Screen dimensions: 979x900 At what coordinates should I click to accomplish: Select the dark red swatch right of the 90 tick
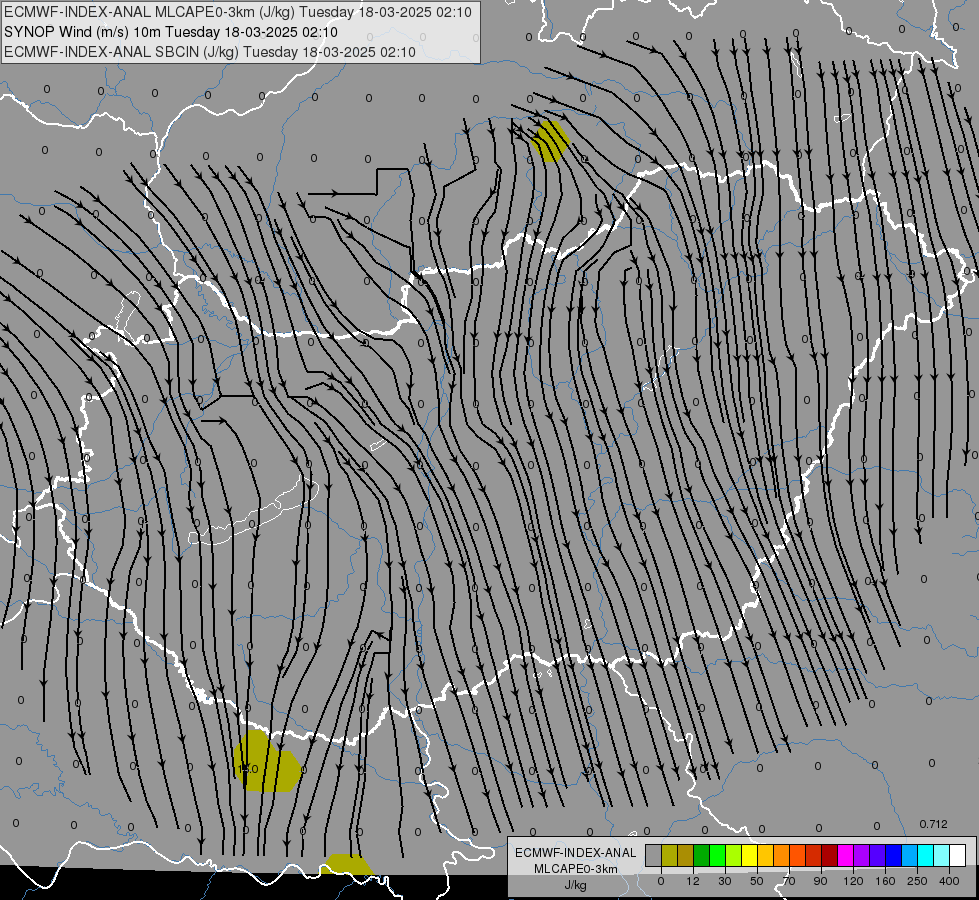[x=830, y=855]
